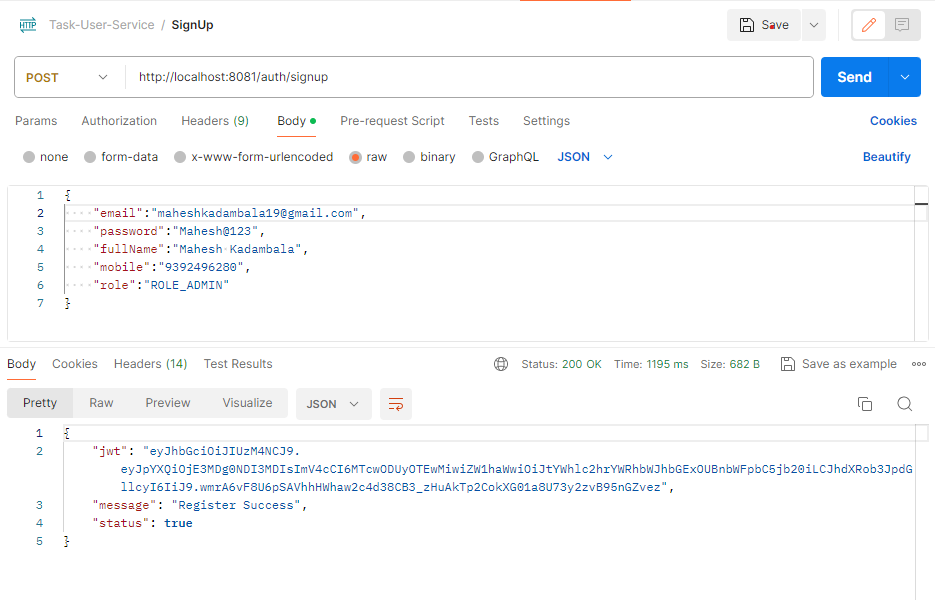Screen dimensions: 935x607
Task: Open the Pre-request Script tab
Action: click(392, 121)
